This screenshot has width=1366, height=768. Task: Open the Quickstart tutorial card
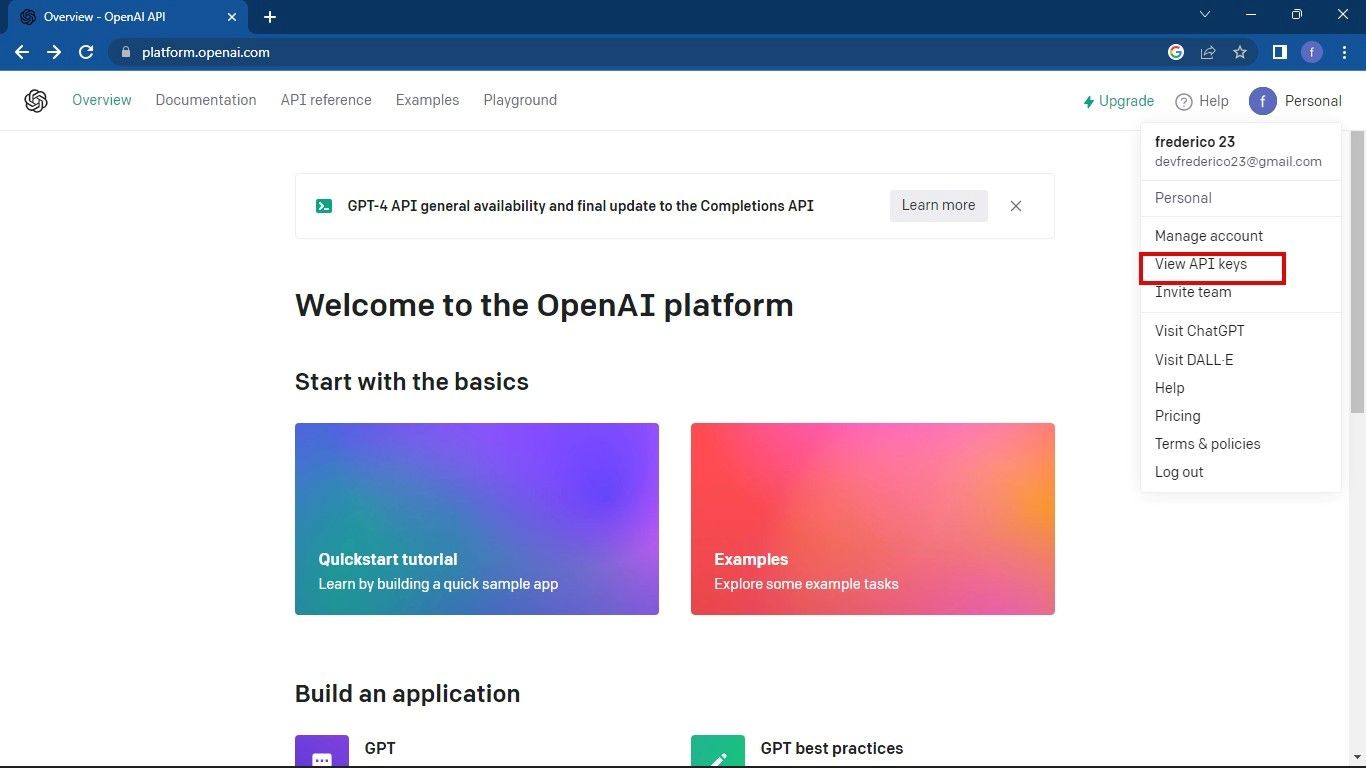(x=476, y=519)
